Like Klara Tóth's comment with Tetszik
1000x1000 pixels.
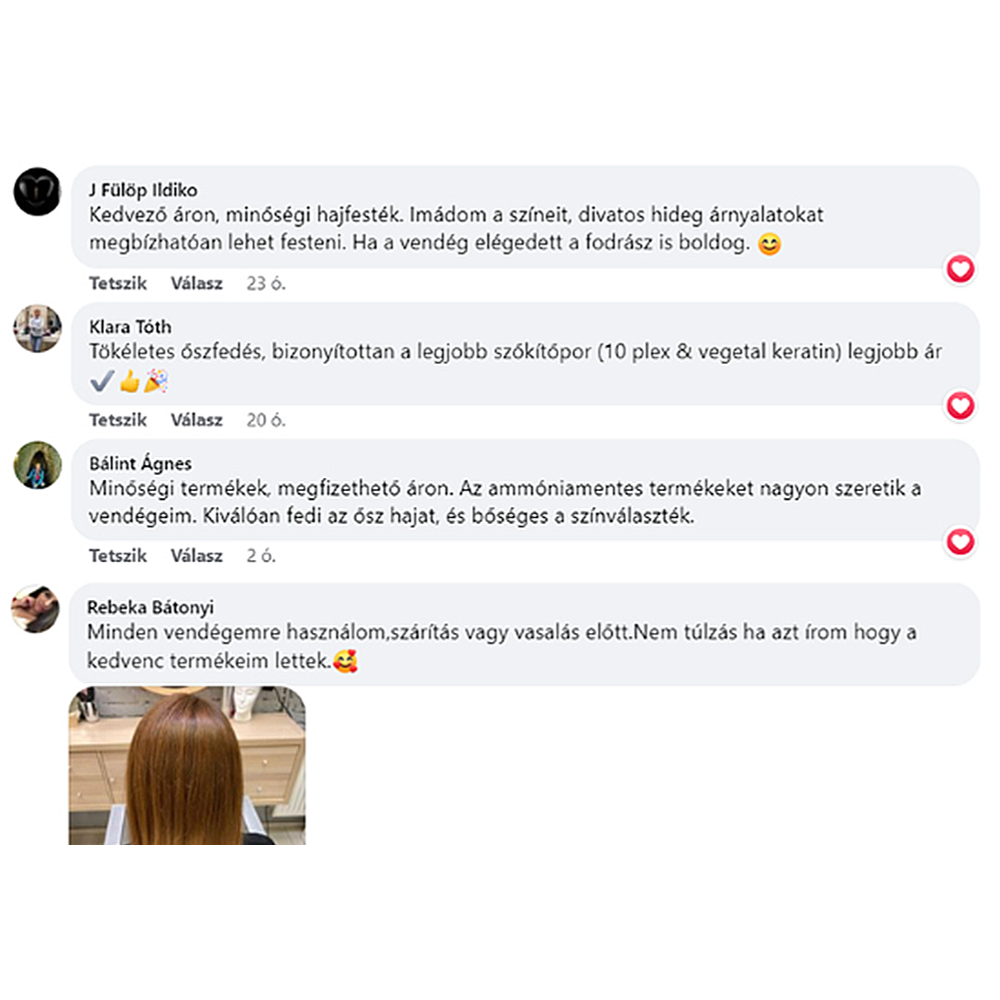tap(118, 420)
